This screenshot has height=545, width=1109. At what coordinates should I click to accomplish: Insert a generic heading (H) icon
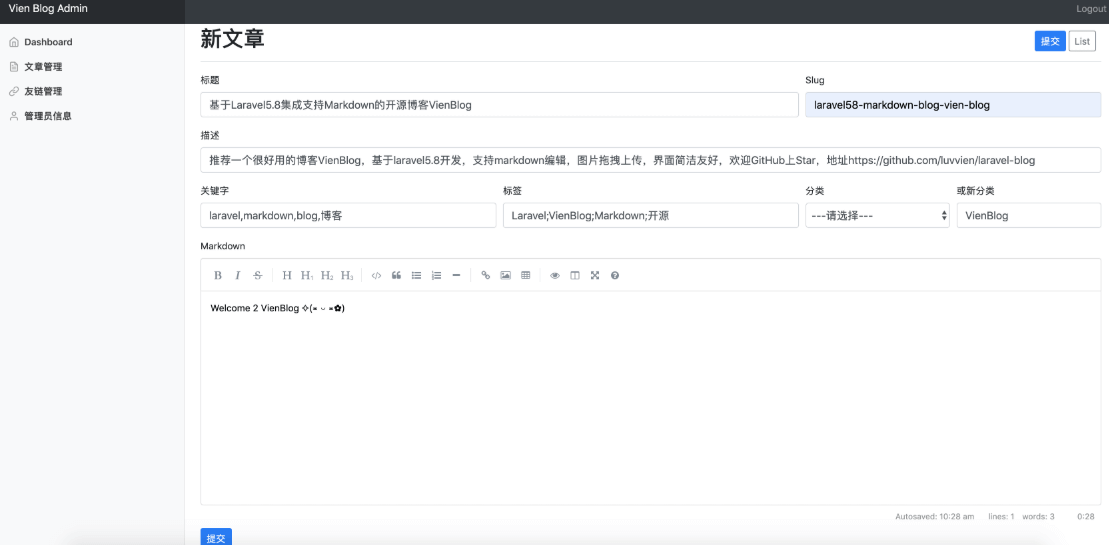click(287, 276)
